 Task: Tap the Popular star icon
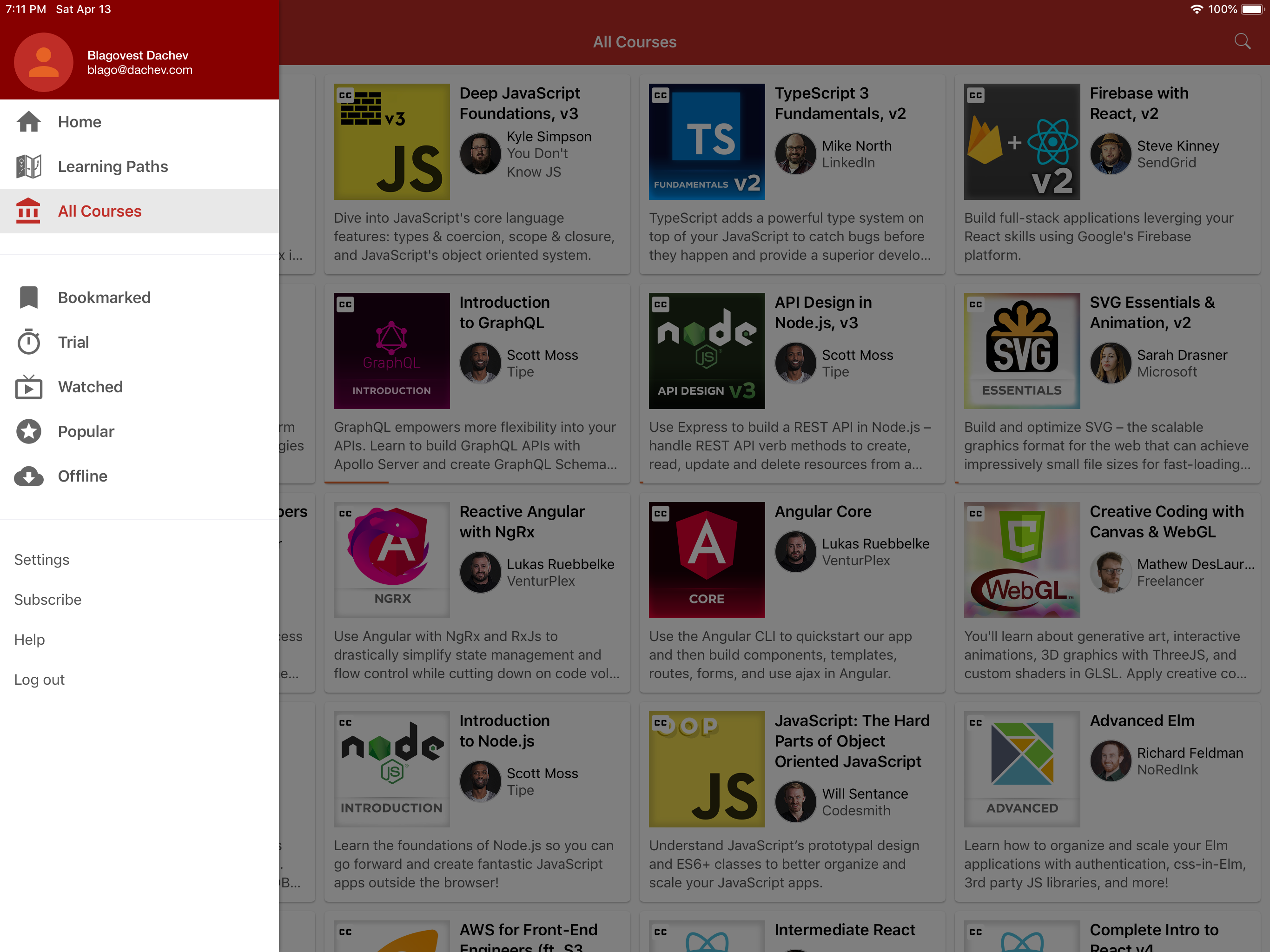point(28,431)
